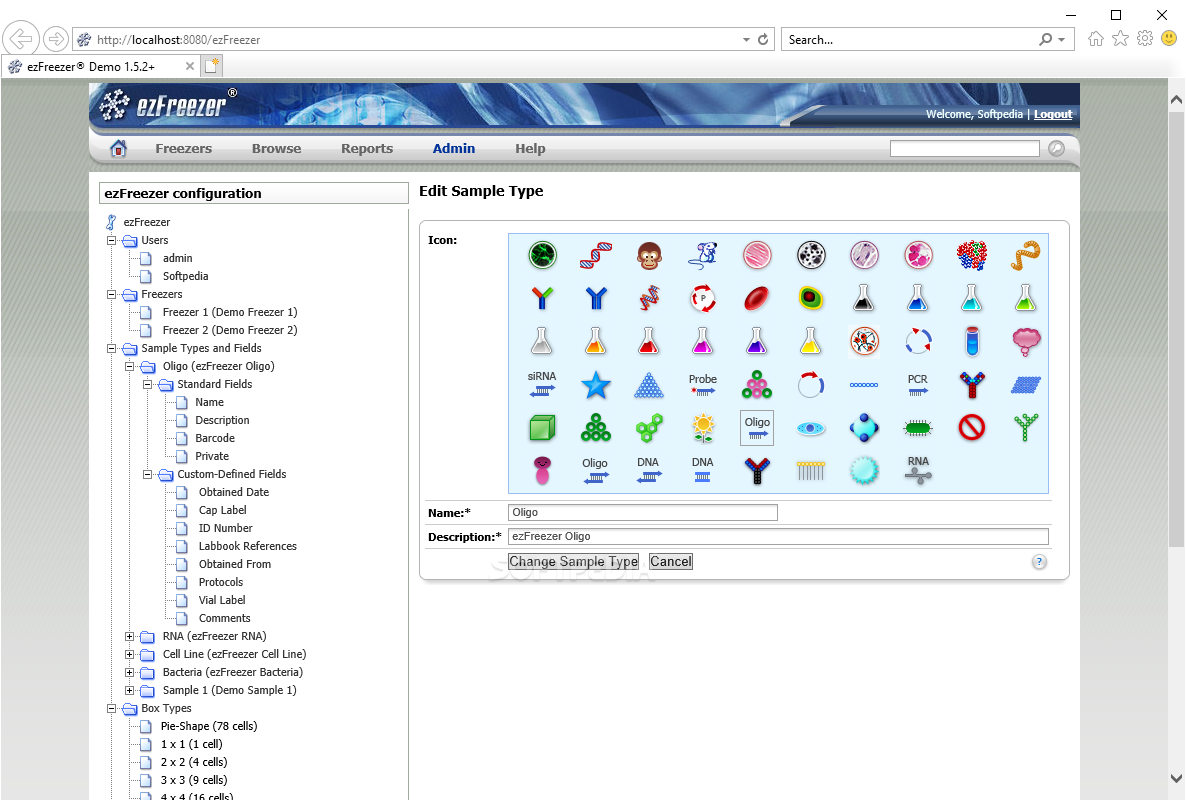Screen dimensions: 1186x801
Task: Pick the sunflower icon
Action: coord(703,428)
